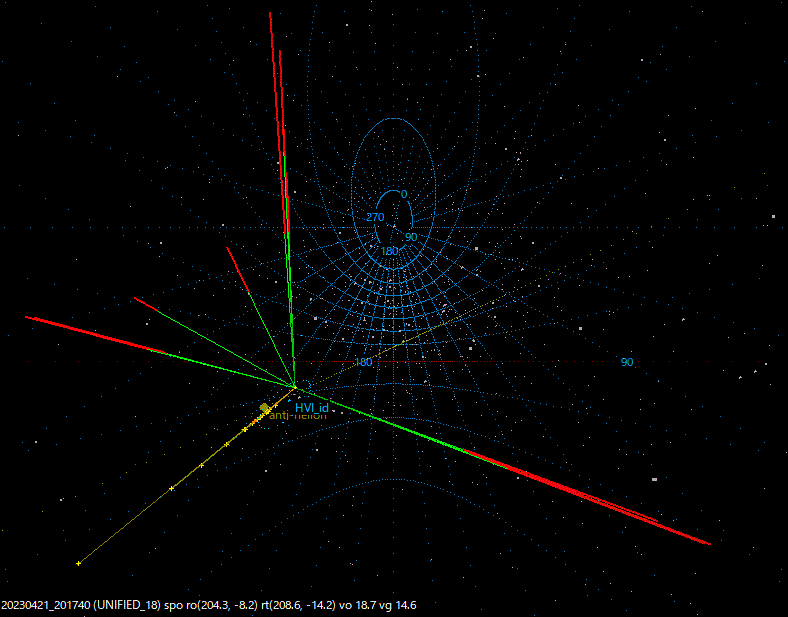Screen dimensions: 788x617
Task: Click the 270 label near polar circle
Action: point(375,217)
